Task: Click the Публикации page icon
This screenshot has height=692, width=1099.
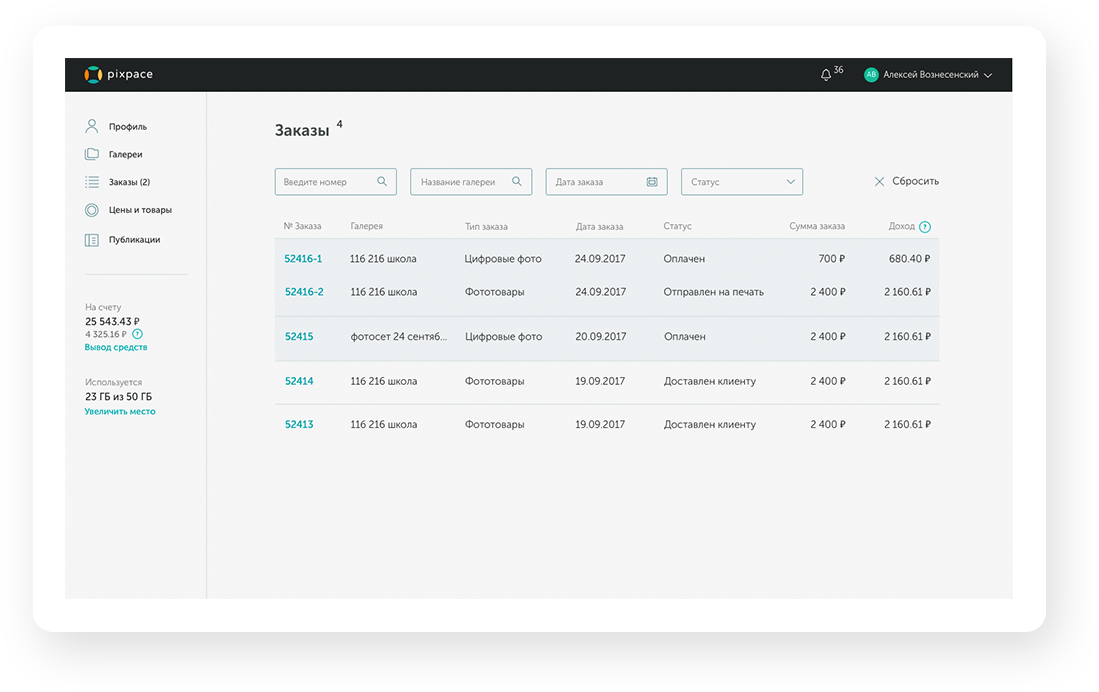Action: (x=92, y=240)
